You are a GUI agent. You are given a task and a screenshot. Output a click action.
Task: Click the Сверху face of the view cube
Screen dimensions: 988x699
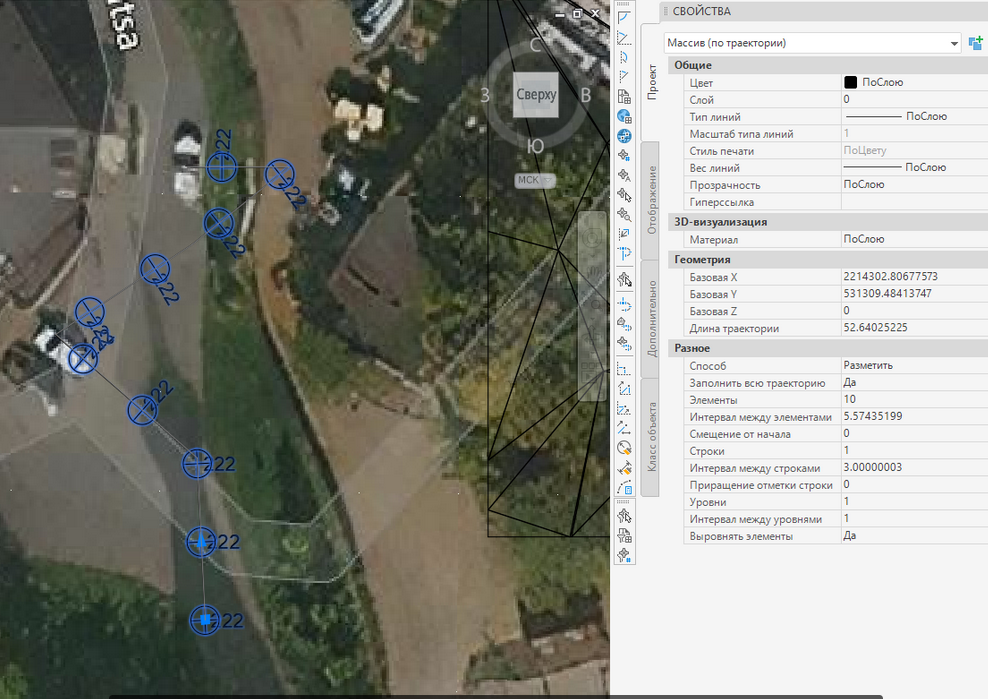(x=535, y=94)
